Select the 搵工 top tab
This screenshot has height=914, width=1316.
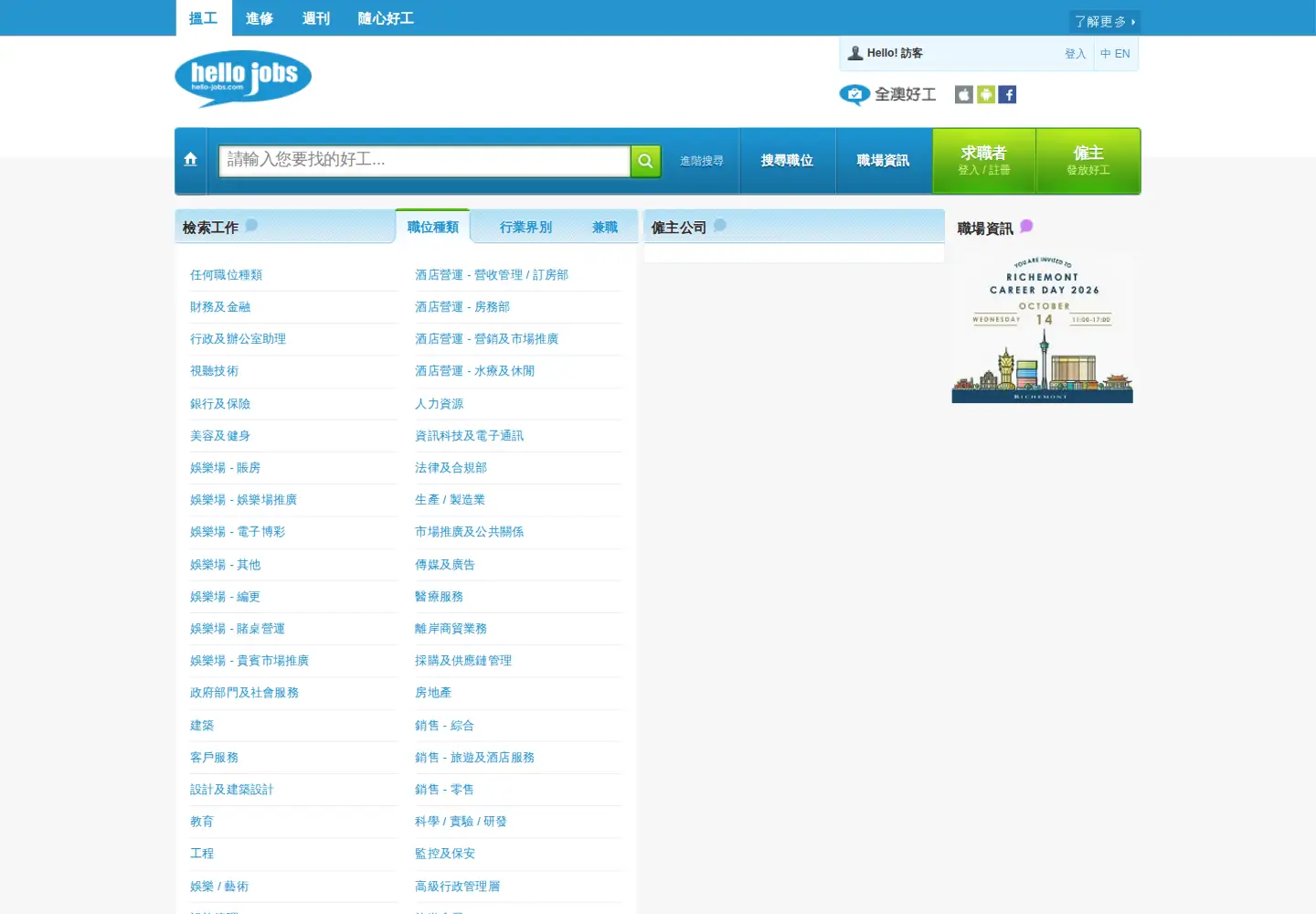click(x=203, y=18)
